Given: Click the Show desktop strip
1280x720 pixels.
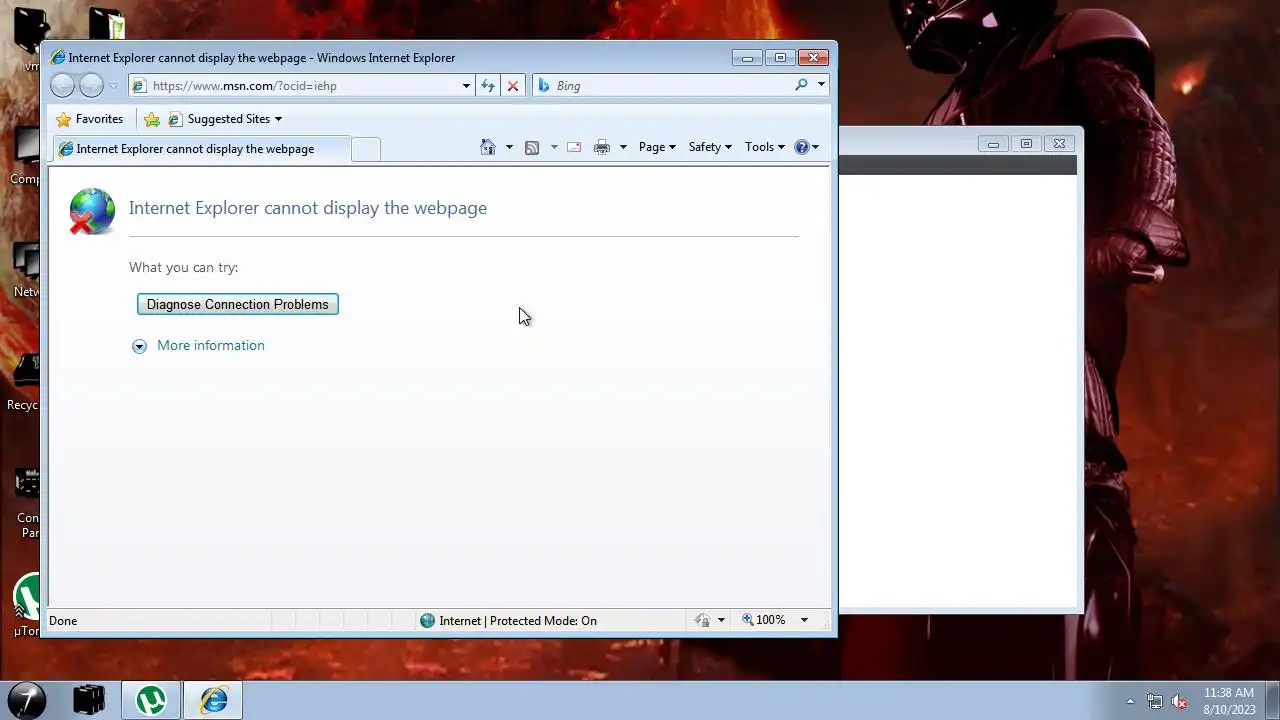Looking at the screenshot, I should [1272, 700].
